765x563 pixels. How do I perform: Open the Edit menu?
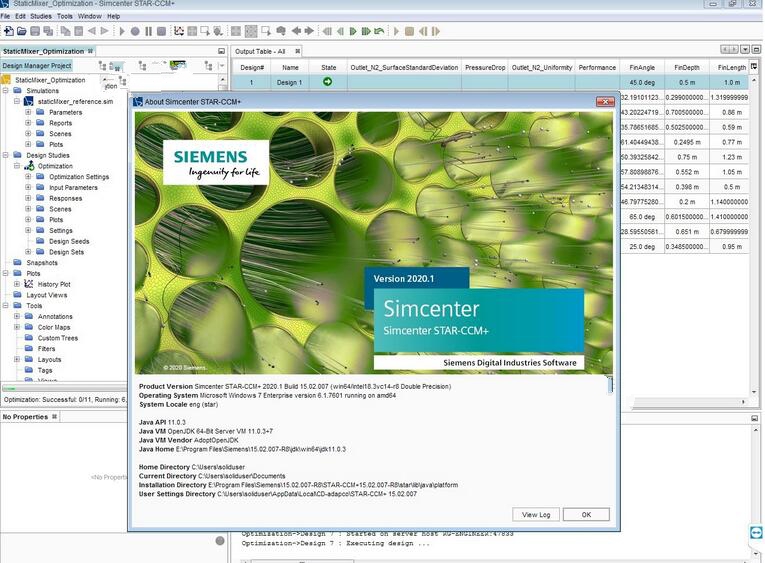coord(20,16)
